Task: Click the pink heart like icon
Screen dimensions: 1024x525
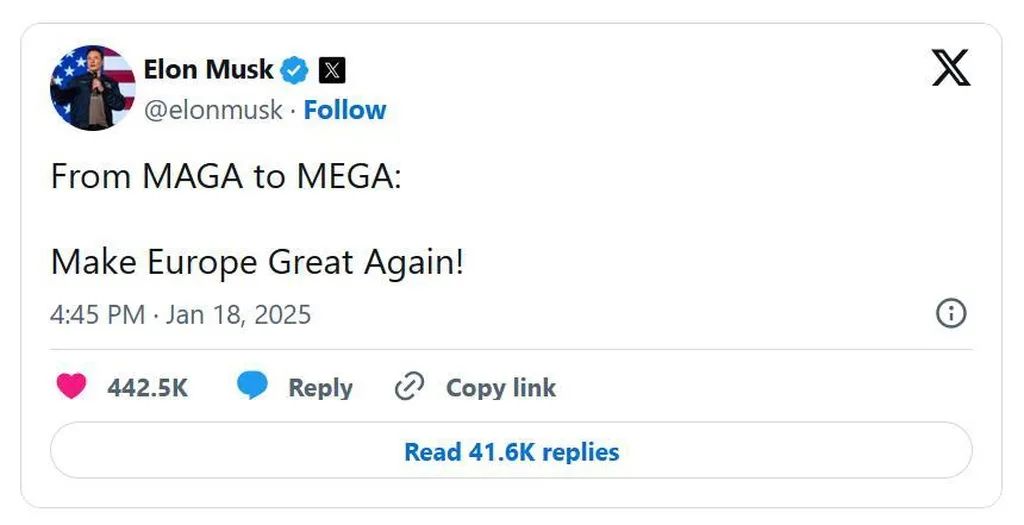Action: (x=71, y=387)
